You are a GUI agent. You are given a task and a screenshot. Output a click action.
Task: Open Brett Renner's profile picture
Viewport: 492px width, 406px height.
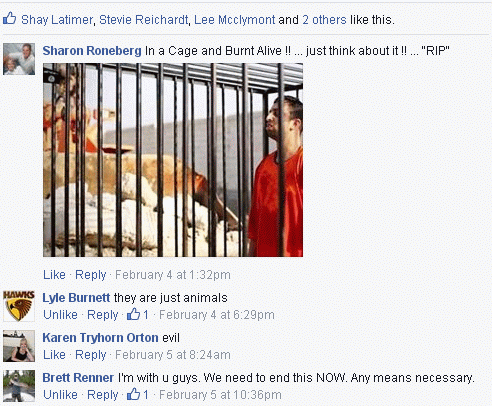pos(19,386)
